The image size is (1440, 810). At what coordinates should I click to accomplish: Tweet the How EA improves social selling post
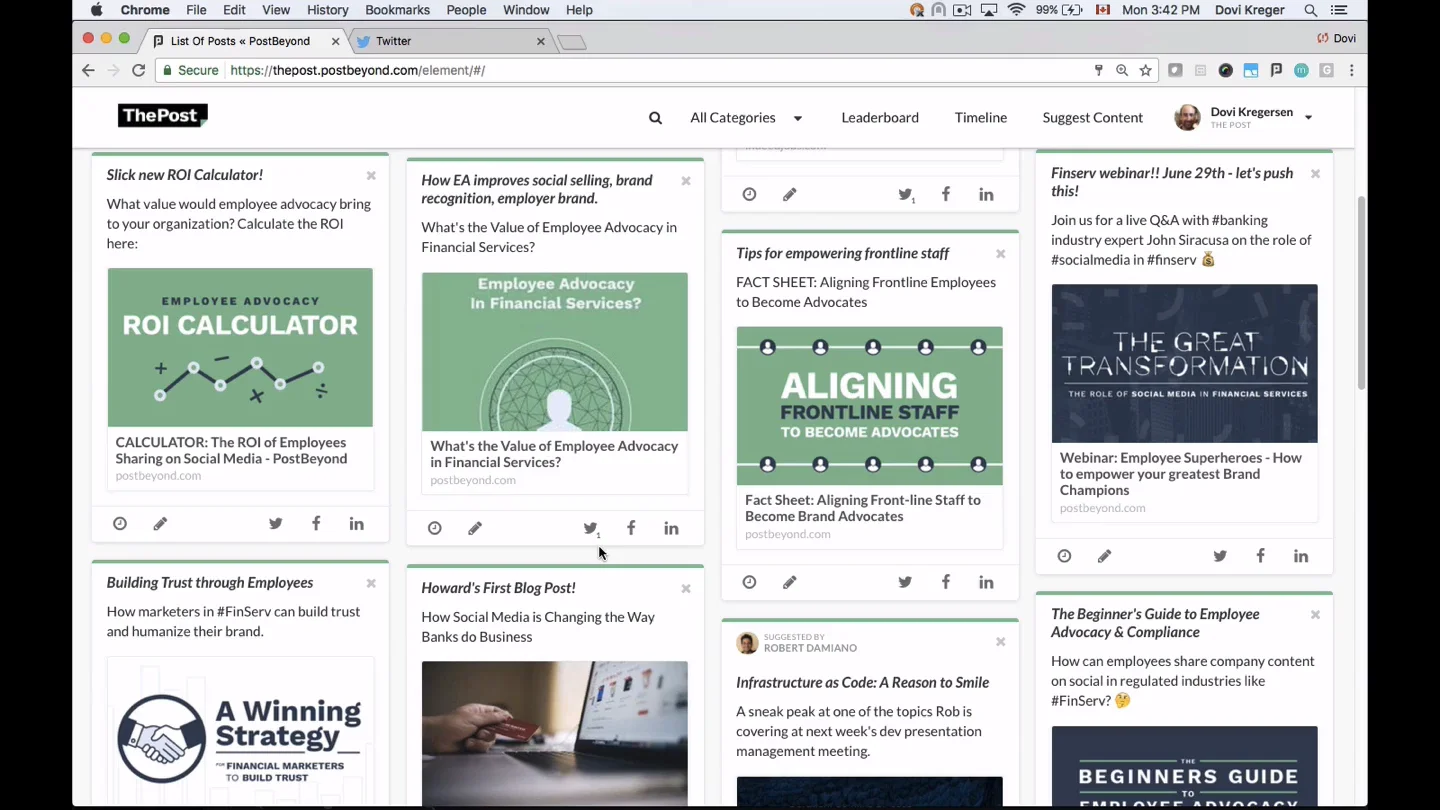pos(591,528)
